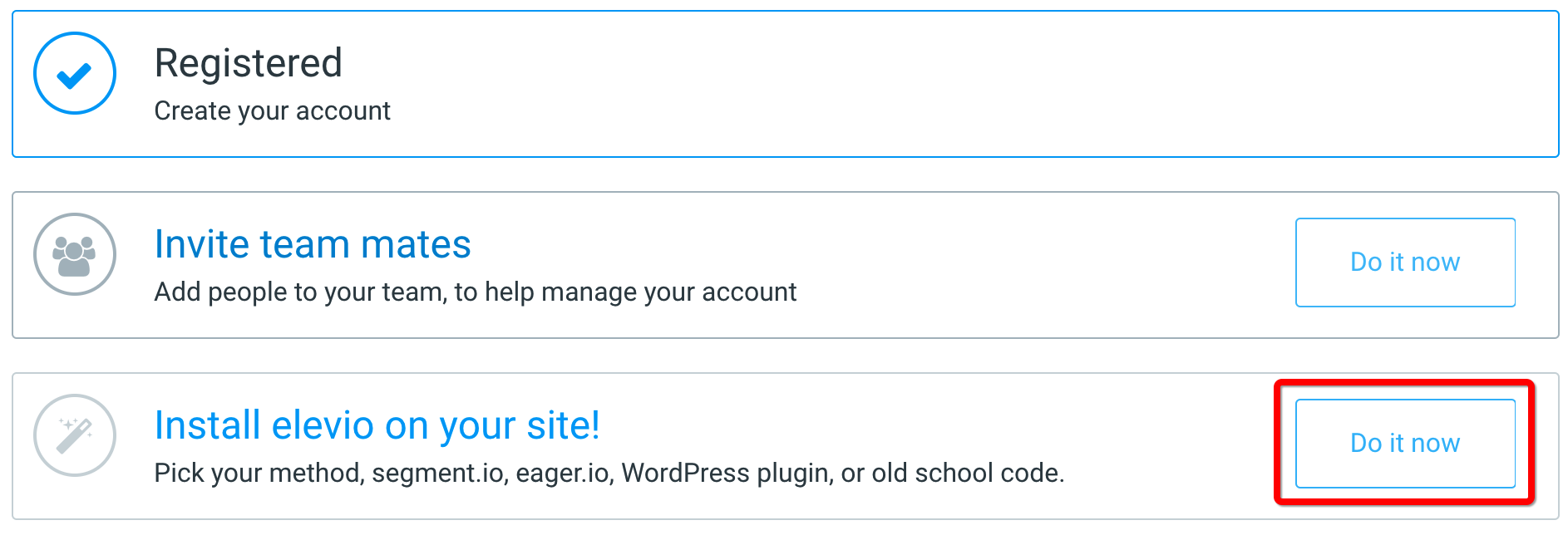Click the Create your account subtitle
The image size is (1568, 535).
click(x=272, y=110)
